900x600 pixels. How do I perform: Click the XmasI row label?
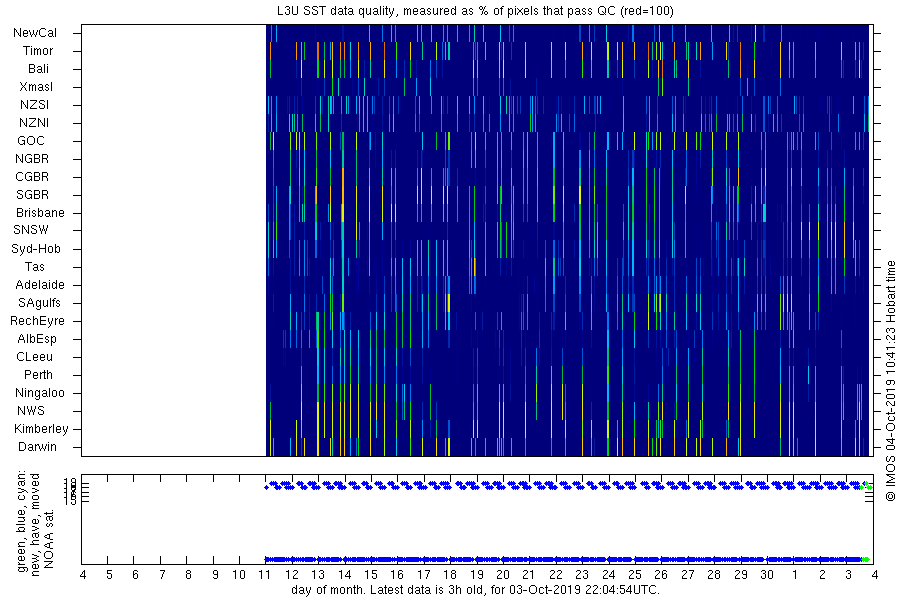pyautogui.click(x=36, y=87)
